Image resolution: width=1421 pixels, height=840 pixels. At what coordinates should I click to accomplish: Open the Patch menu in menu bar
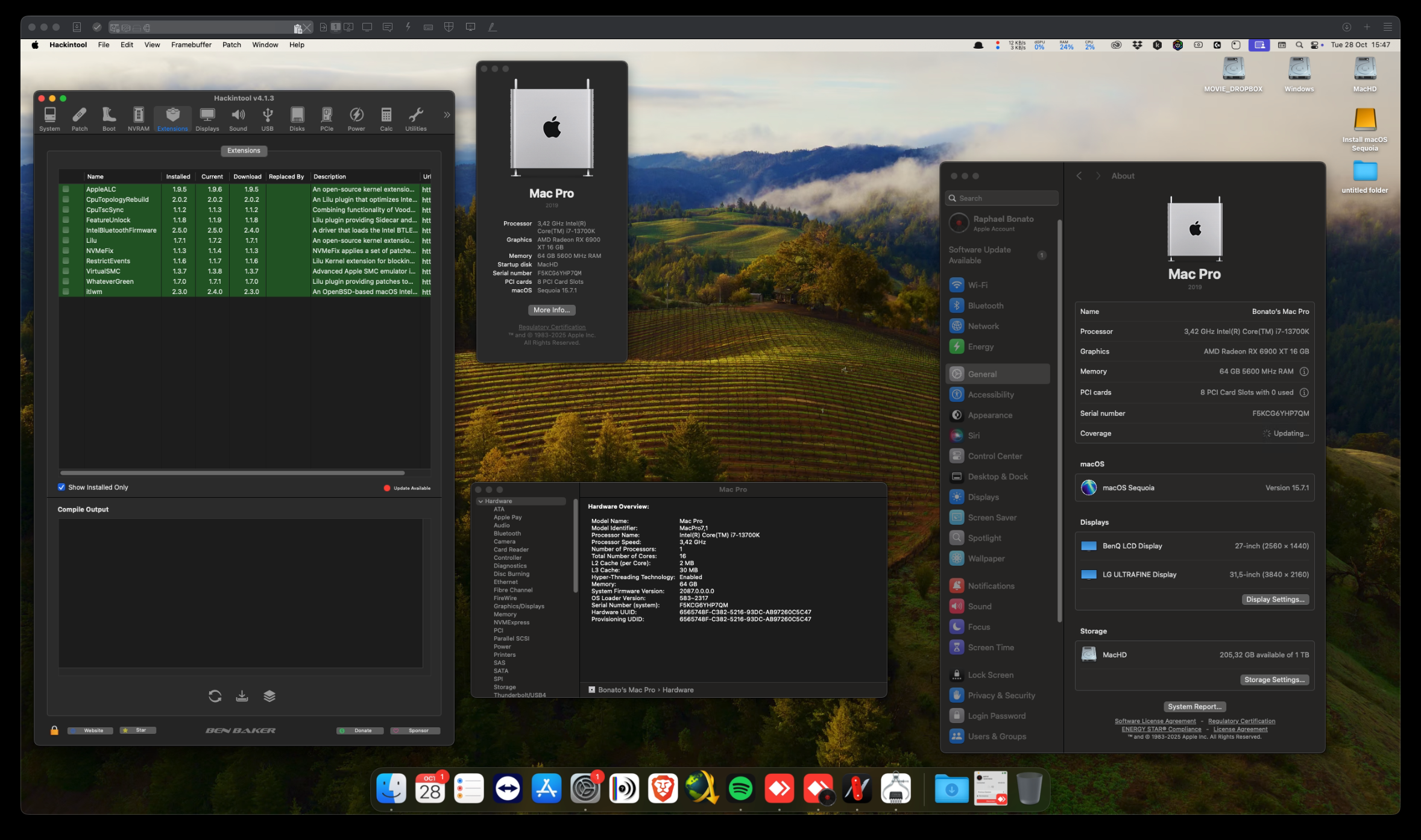point(232,45)
